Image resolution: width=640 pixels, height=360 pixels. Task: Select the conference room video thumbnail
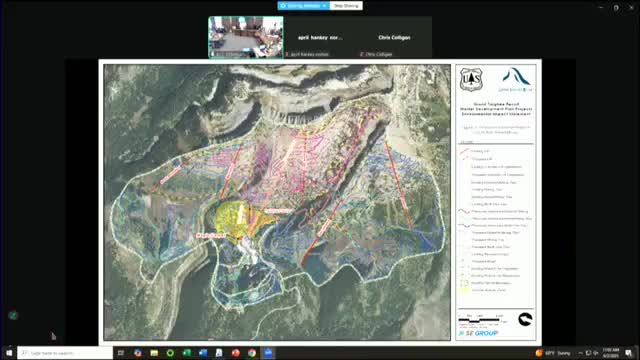246,37
